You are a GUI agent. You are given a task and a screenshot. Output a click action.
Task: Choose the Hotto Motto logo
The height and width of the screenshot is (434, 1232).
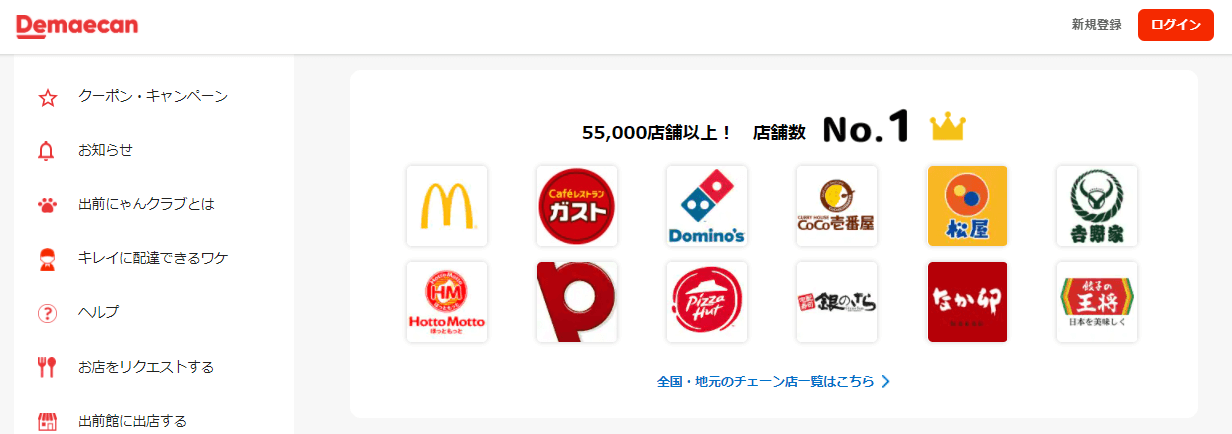pyautogui.click(x=447, y=302)
